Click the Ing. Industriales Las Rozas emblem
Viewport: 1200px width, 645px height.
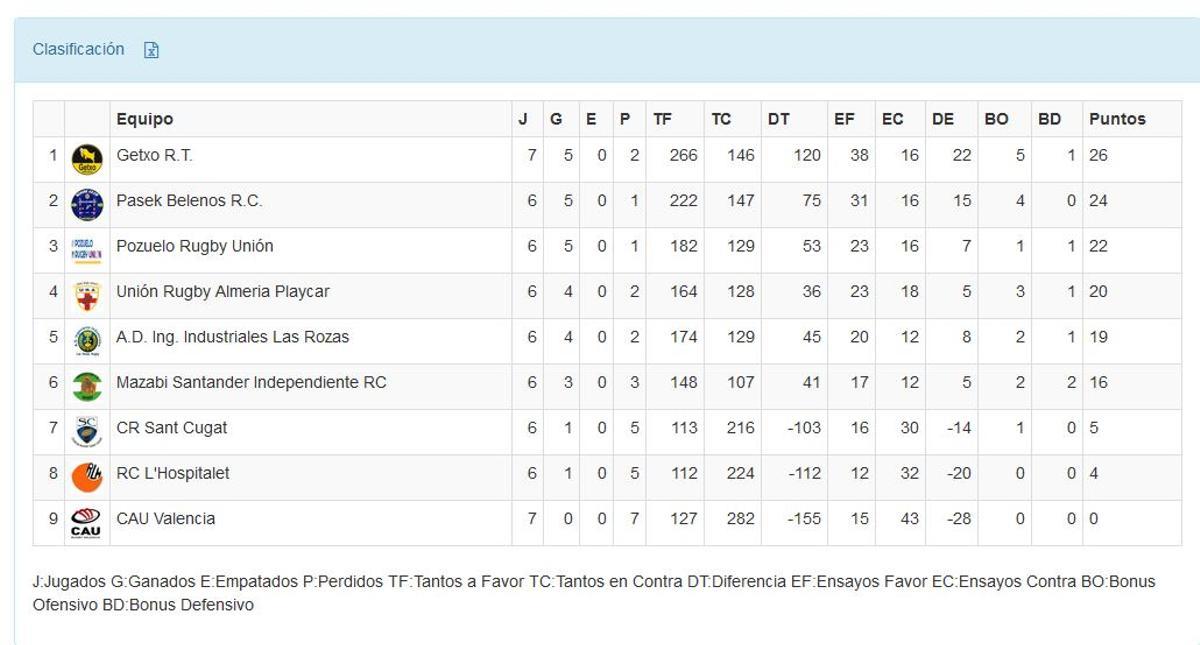[x=87, y=337]
